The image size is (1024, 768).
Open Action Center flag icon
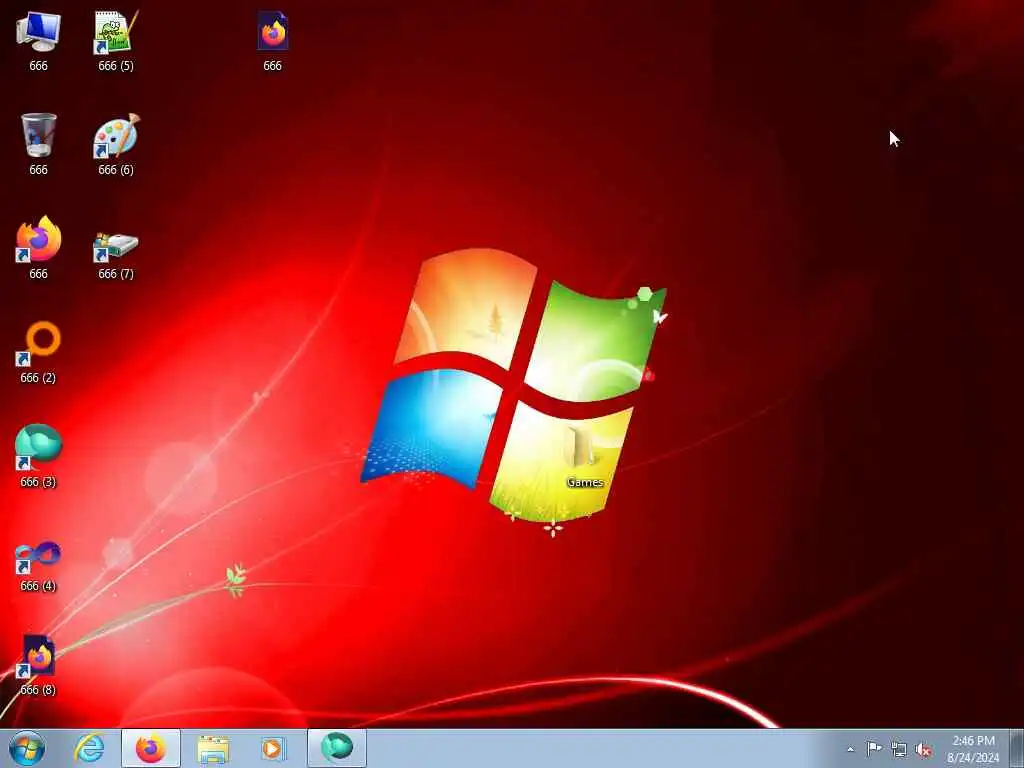click(x=874, y=749)
